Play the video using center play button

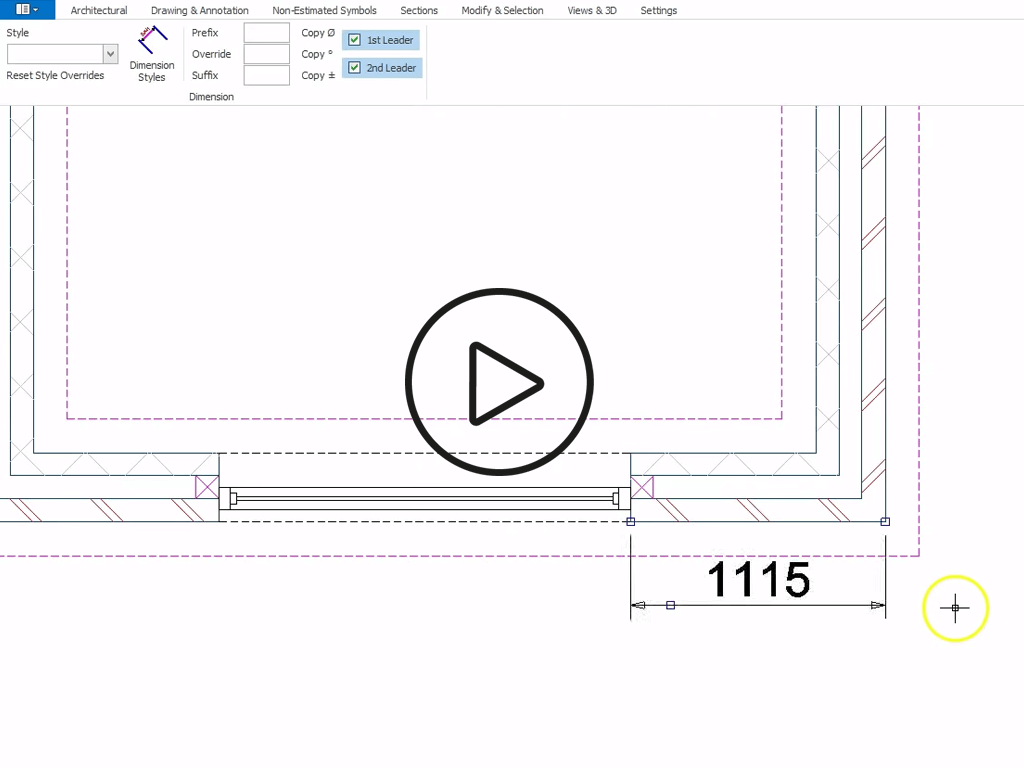pos(499,381)
